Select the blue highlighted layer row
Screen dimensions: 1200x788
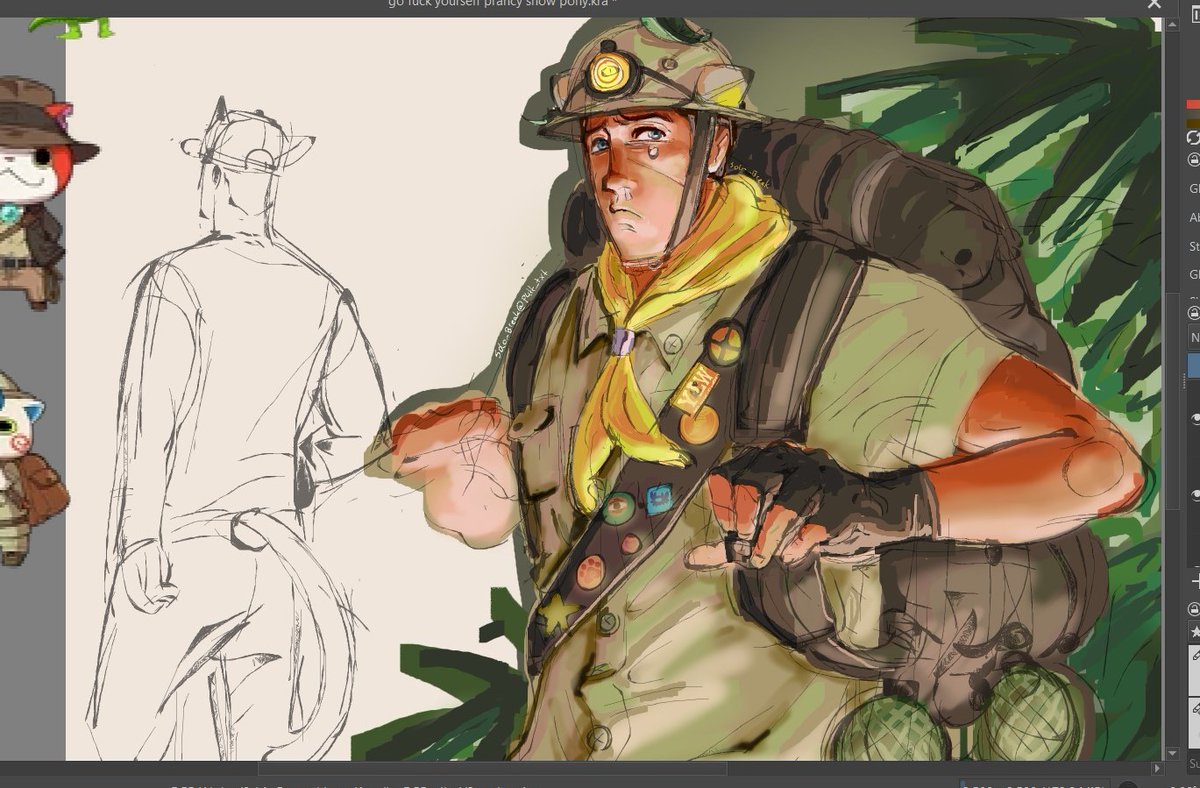click(1194, 364)
